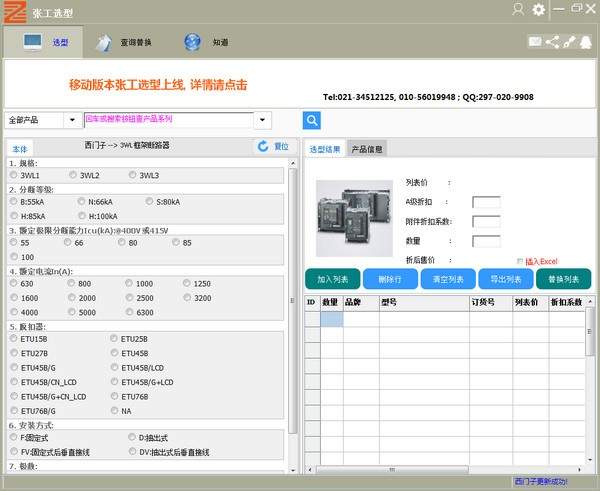Click the mail envelope icon
This screenshot has height=491, width=600.
[x=535, y=42]
